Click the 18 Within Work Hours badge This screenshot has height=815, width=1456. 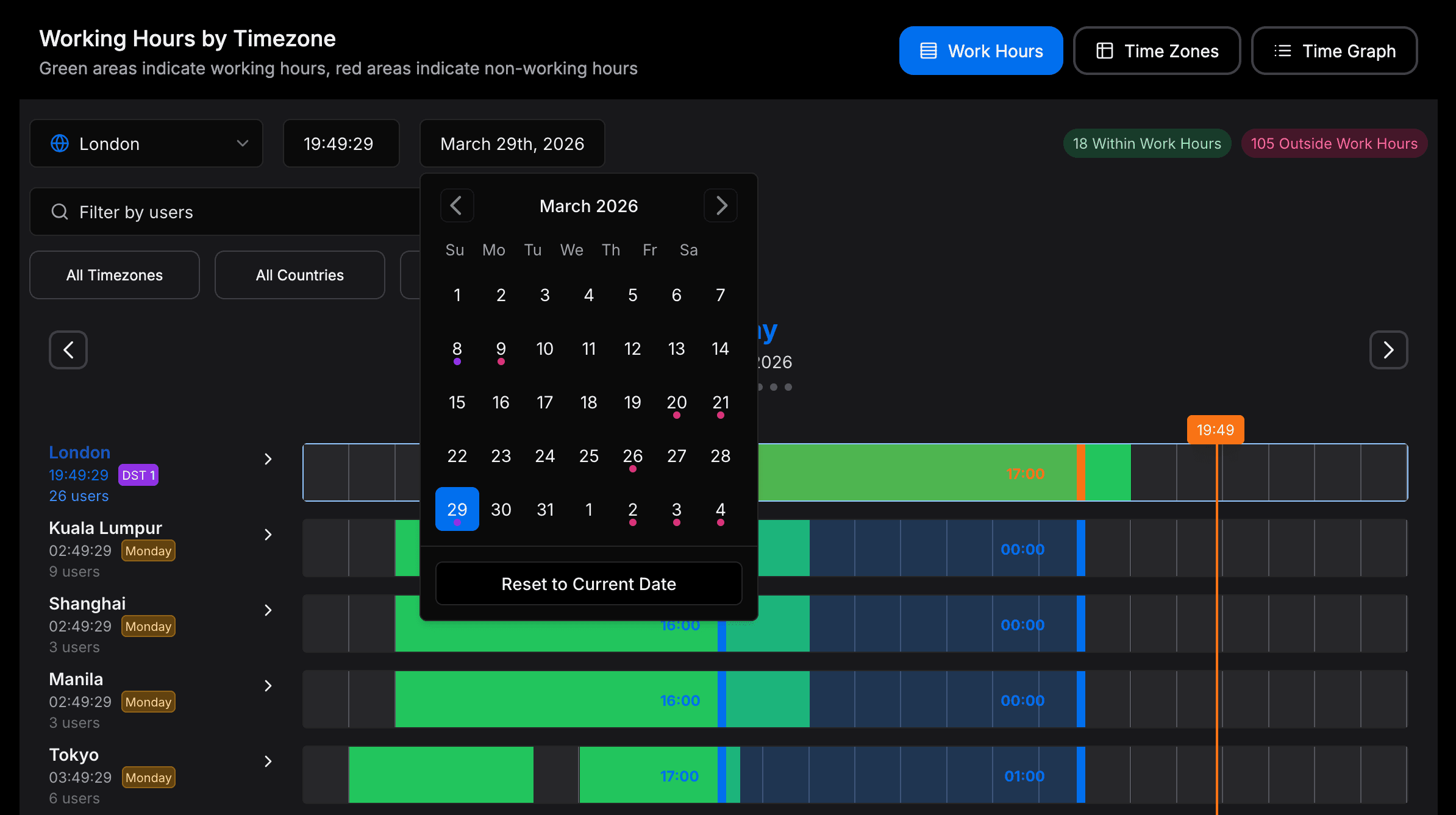coord(1147,143)
